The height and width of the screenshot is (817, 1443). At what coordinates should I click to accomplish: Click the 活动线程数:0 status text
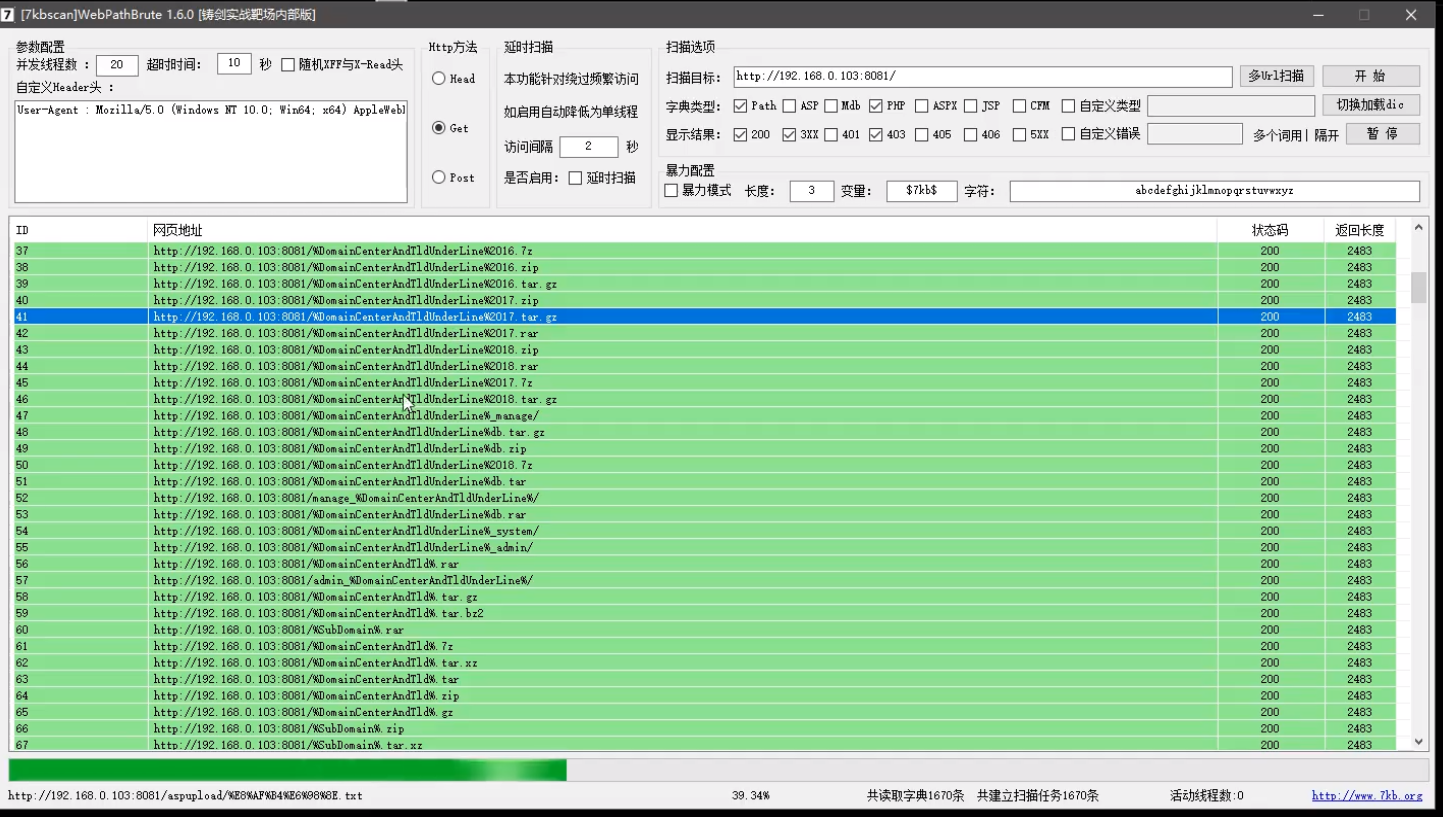[1206, 796]
